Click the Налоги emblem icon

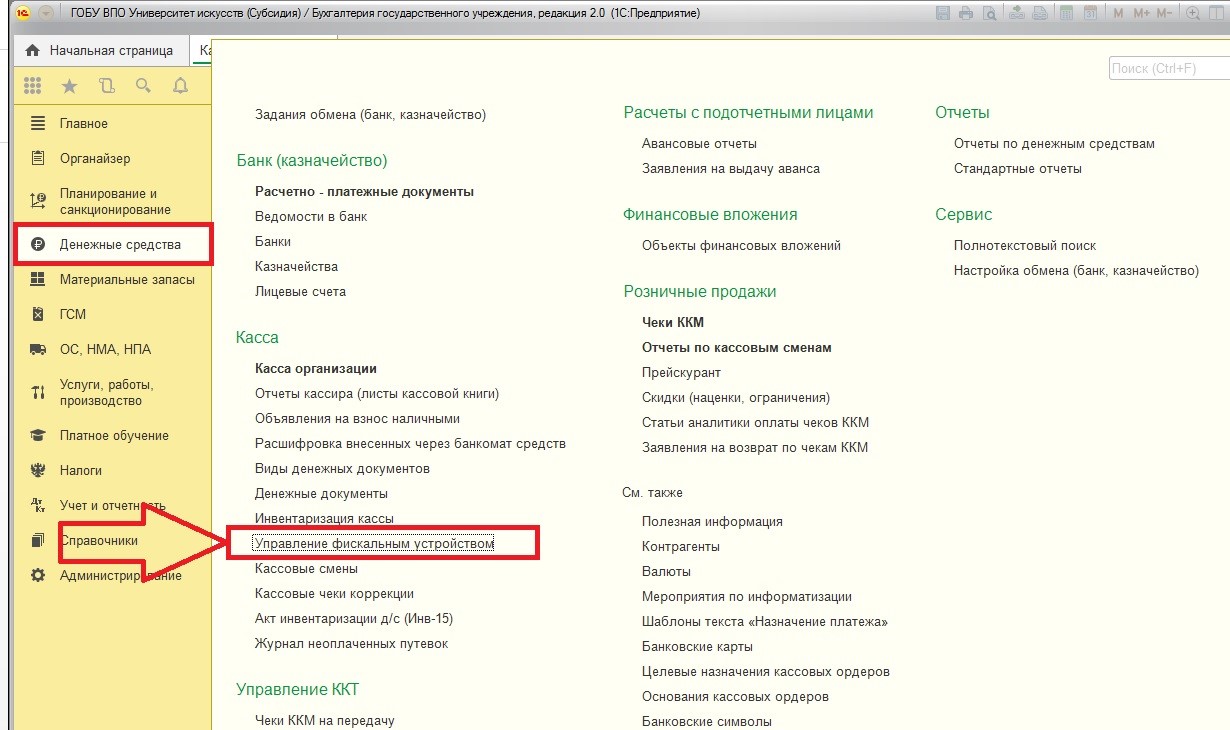(38, 470)
